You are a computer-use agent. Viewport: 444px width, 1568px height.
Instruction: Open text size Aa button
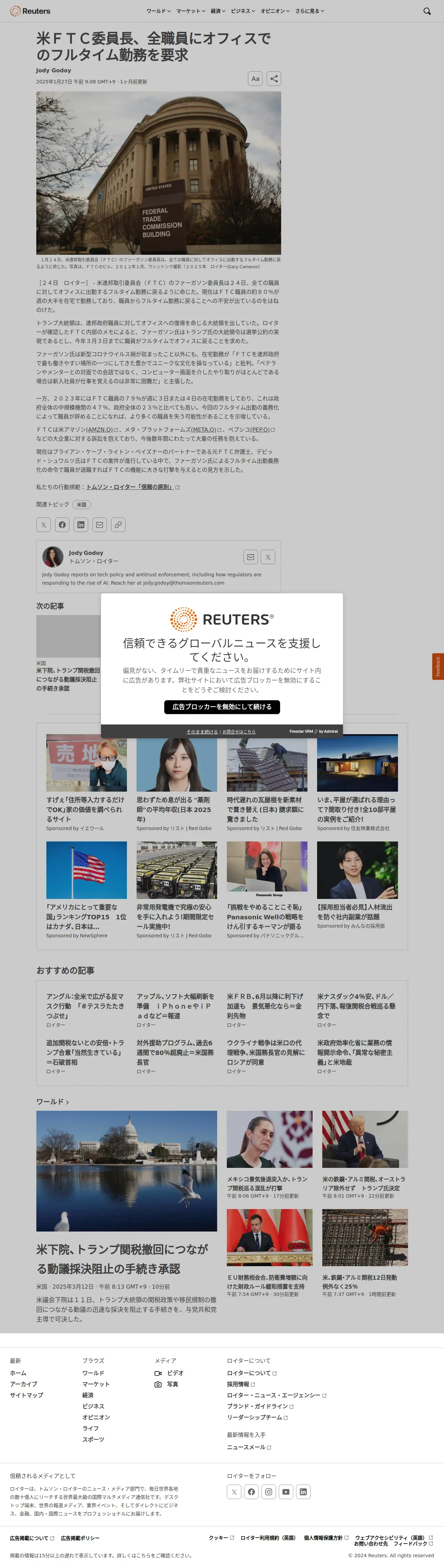coord(256,79)
